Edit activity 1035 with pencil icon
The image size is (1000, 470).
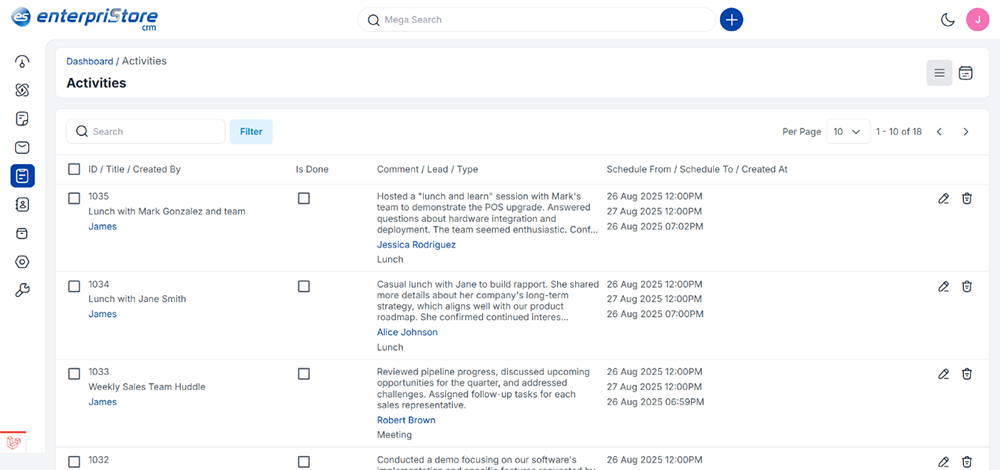(x=943, y=198)
